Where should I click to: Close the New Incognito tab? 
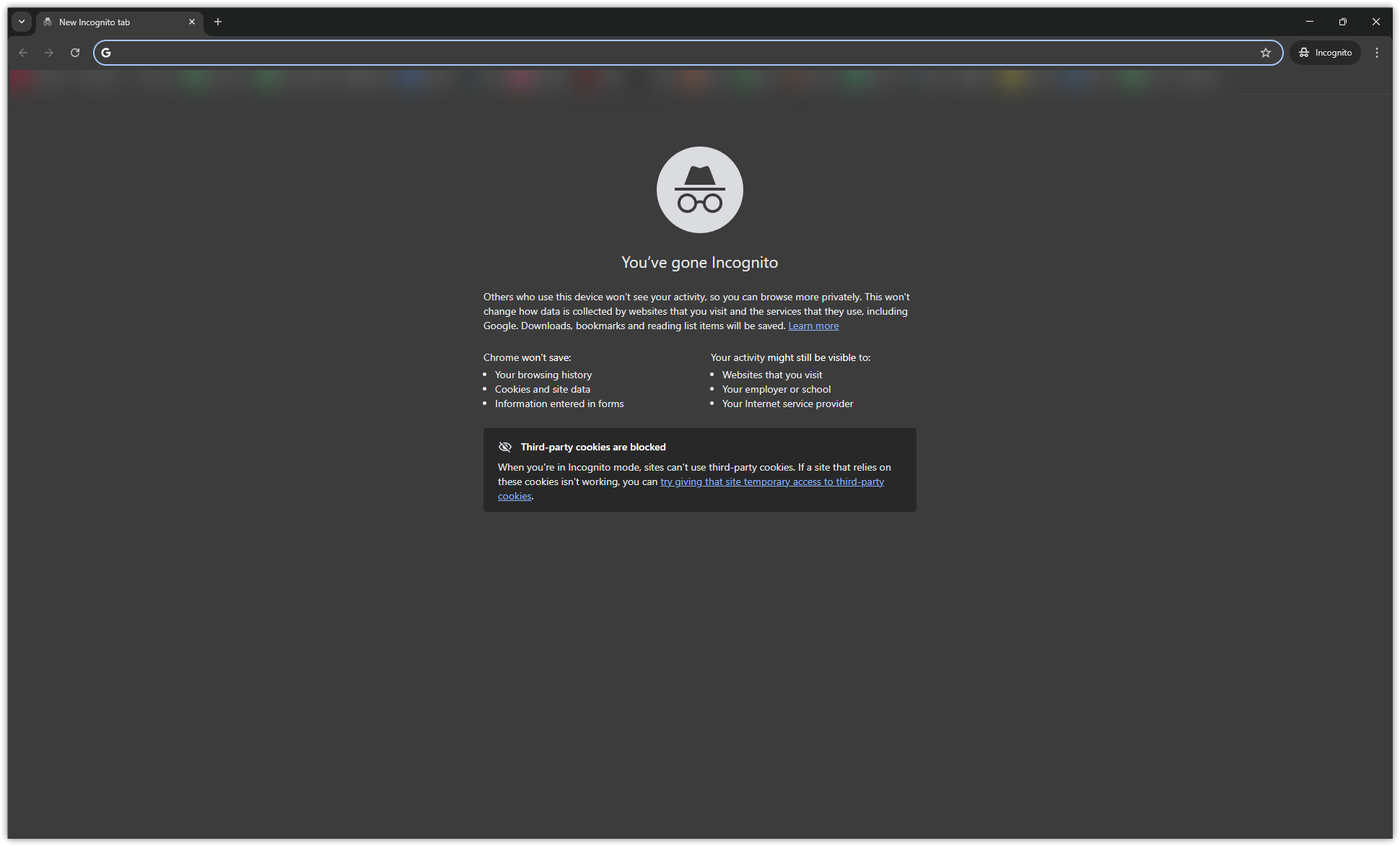click(x=192, y=22)
